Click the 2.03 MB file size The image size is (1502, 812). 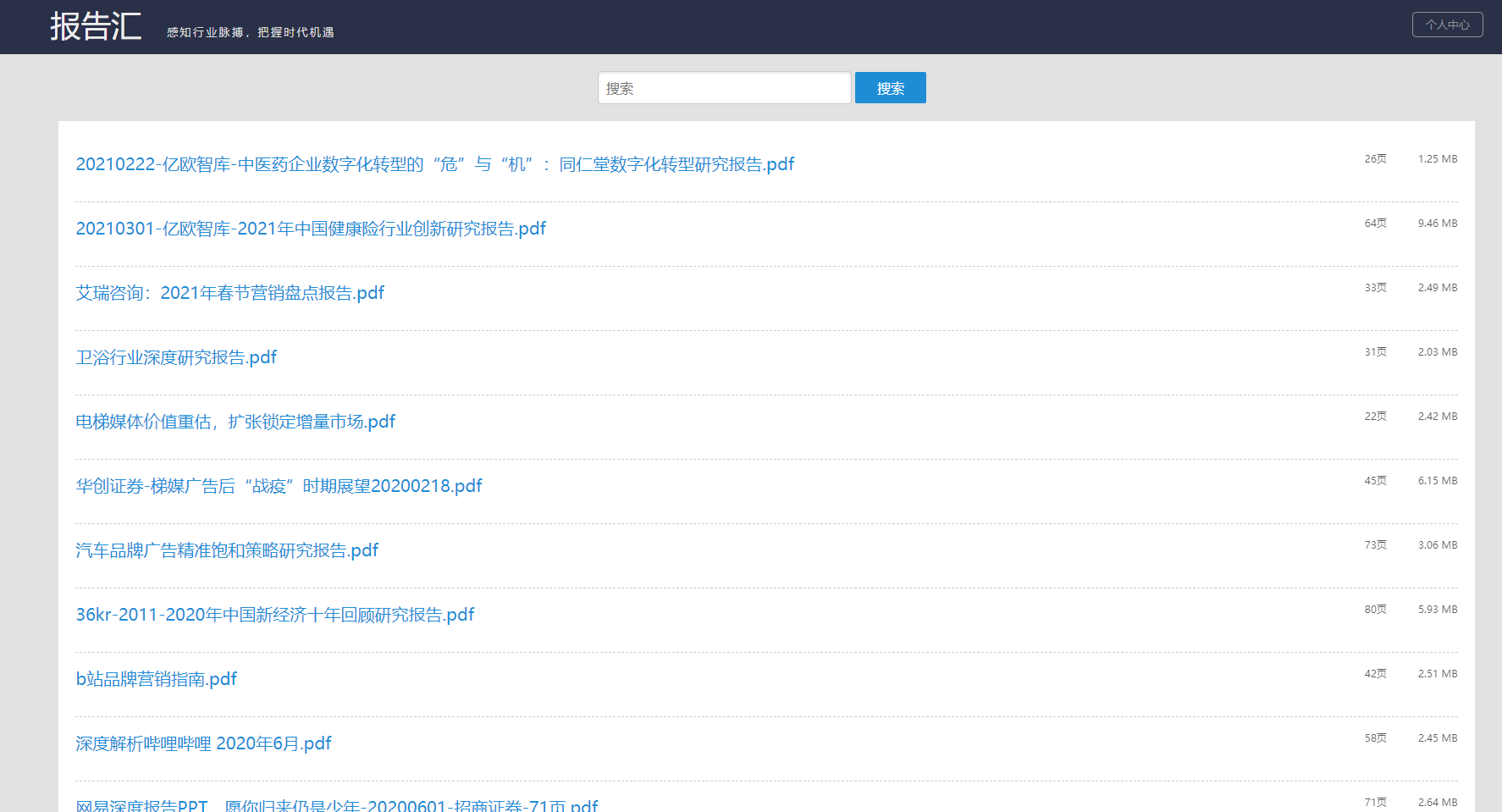click(x=1438, y=352)
